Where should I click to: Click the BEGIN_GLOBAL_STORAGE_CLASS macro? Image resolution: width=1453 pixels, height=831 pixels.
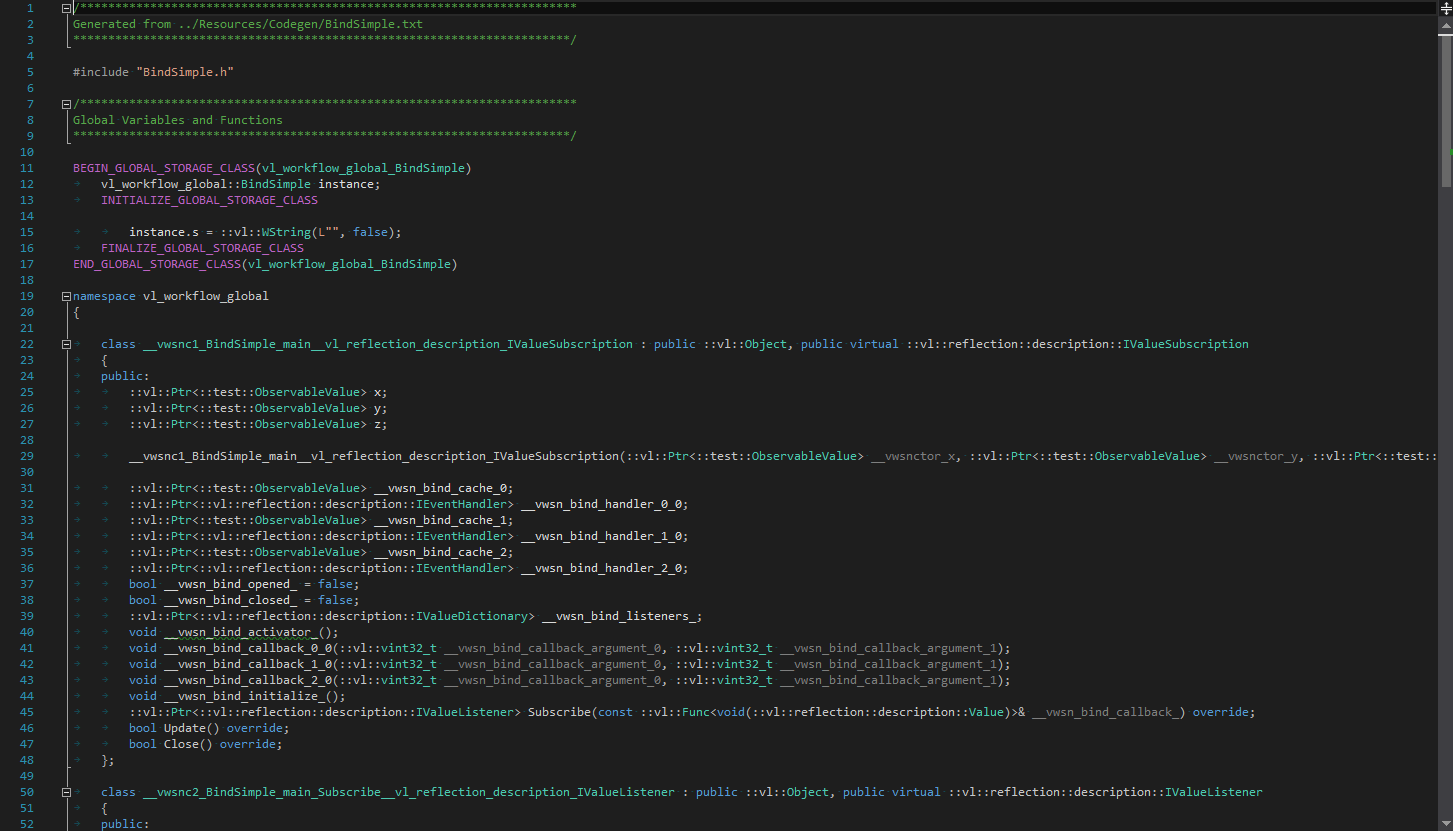(x=164, y=168)
